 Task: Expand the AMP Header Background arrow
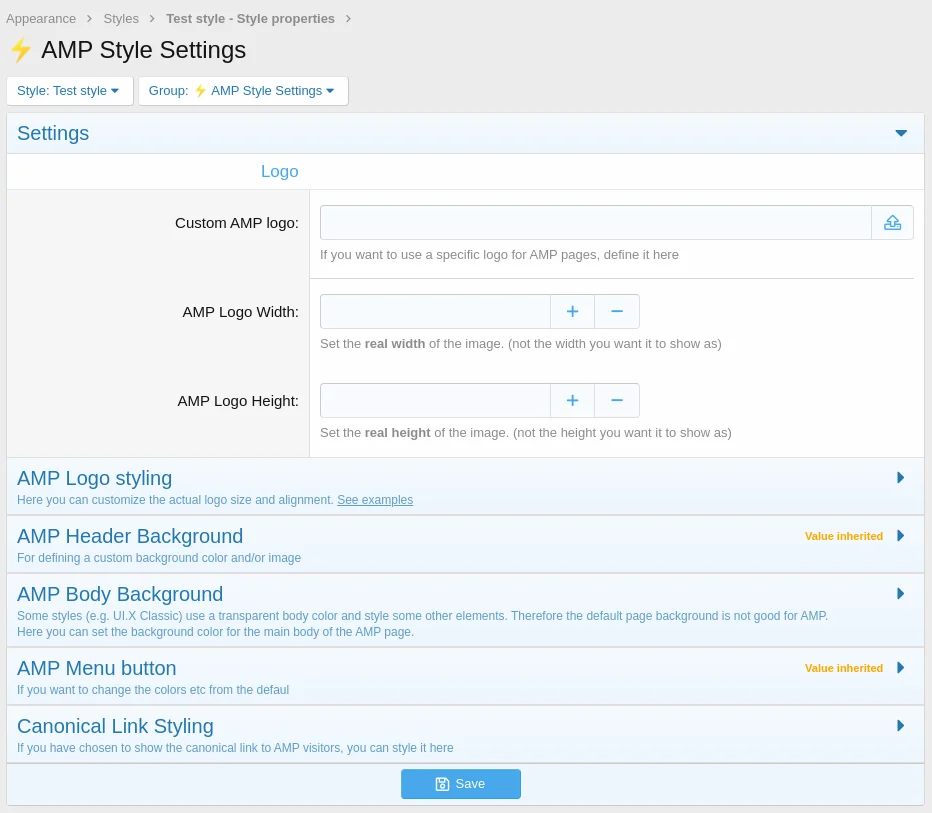tap(900, 536)
